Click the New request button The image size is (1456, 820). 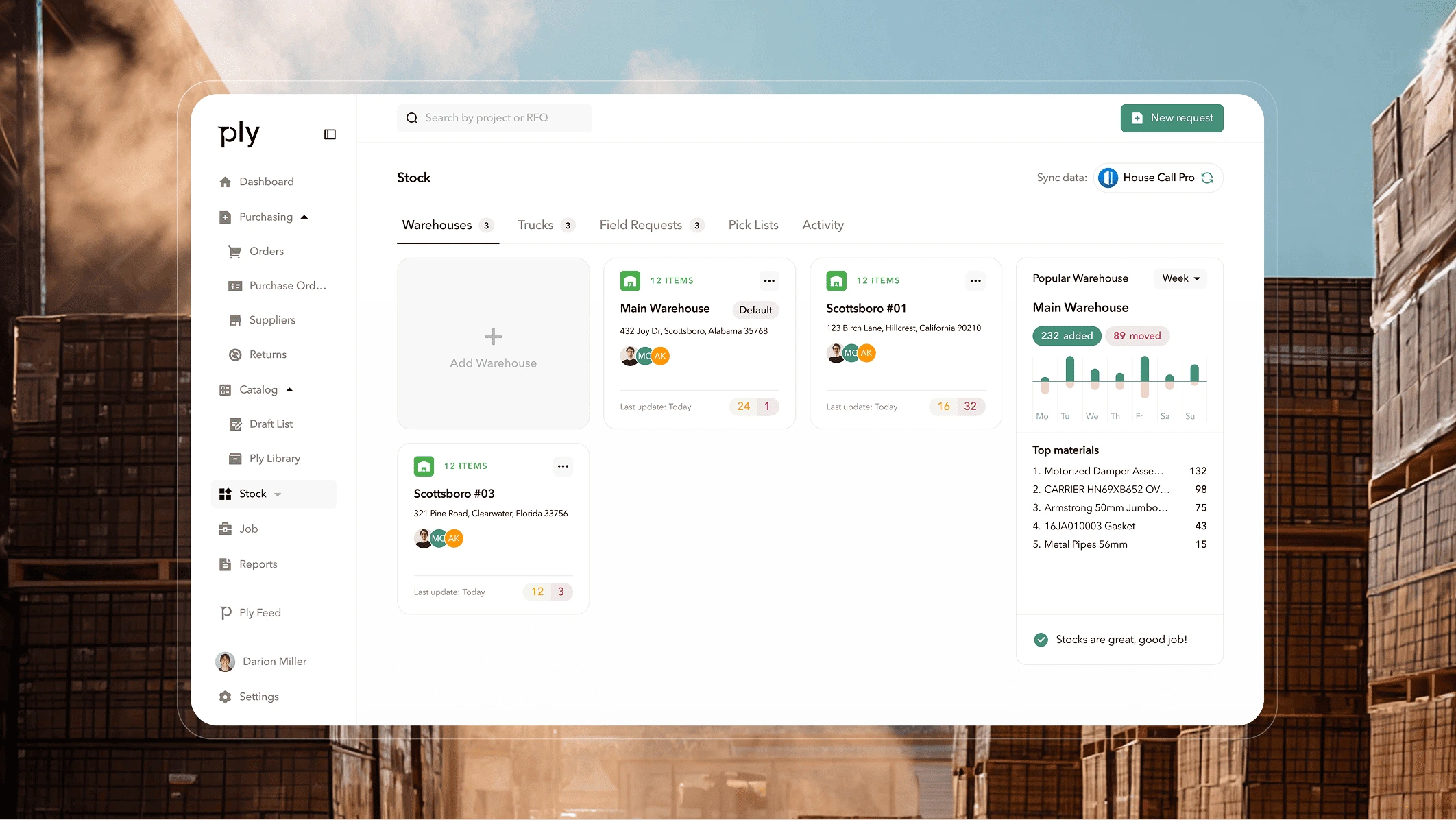coord(1172,118)
